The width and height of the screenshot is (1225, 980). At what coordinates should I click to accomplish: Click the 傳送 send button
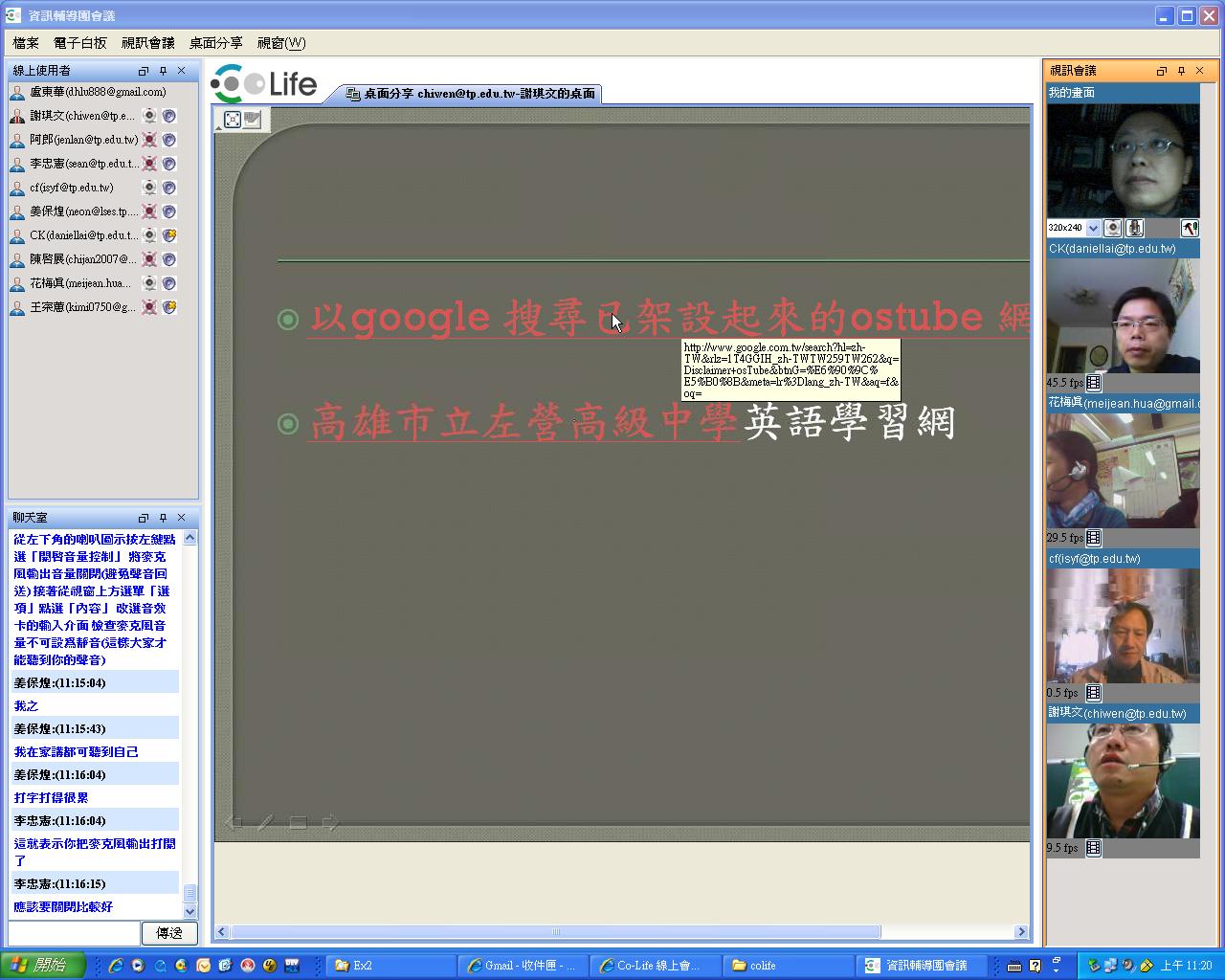click(169, 932)
